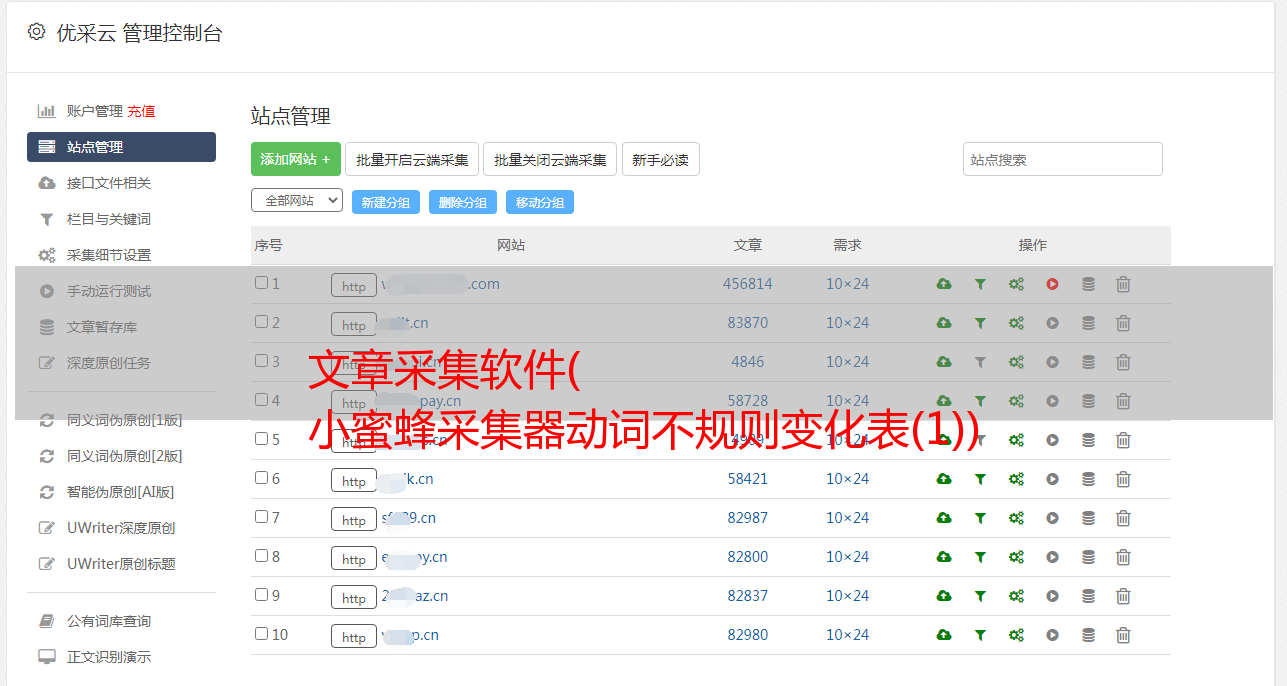Open the 全部网站 group dropdown

coord(296,201)
